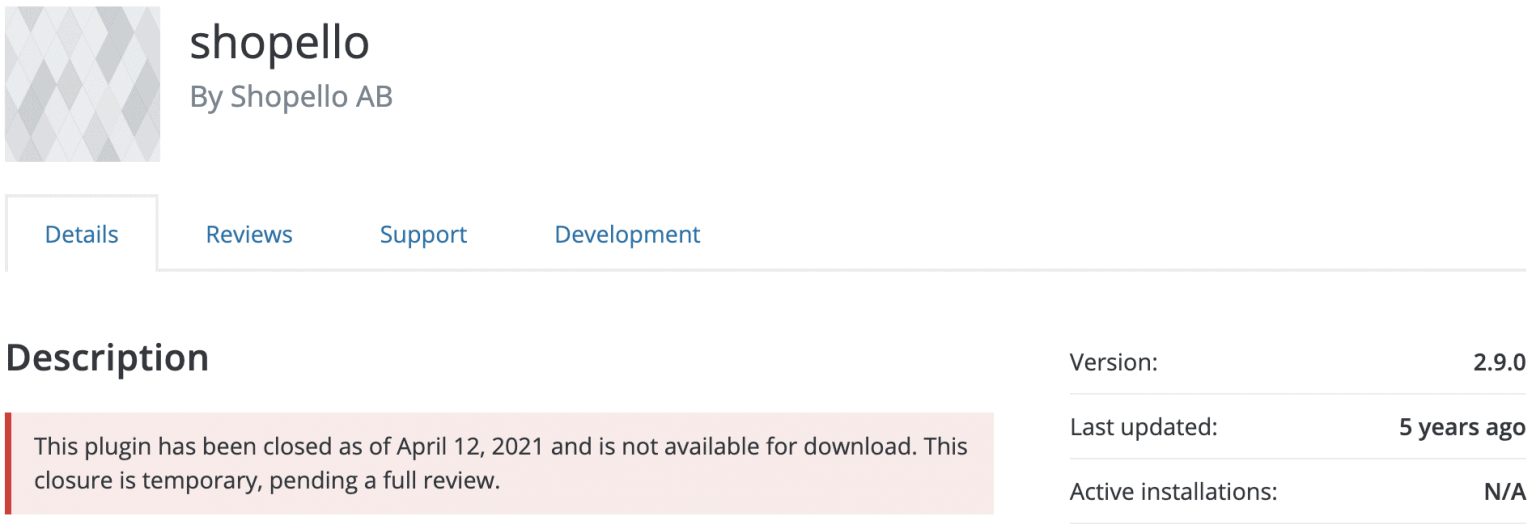Click the Last updated label
1536x529 pixels.
[x=1143, y=427]
